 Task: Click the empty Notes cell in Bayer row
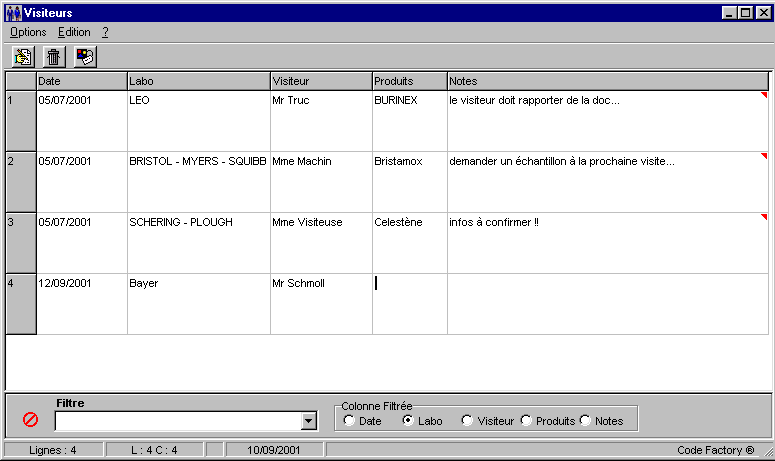[x=608, y=304]
